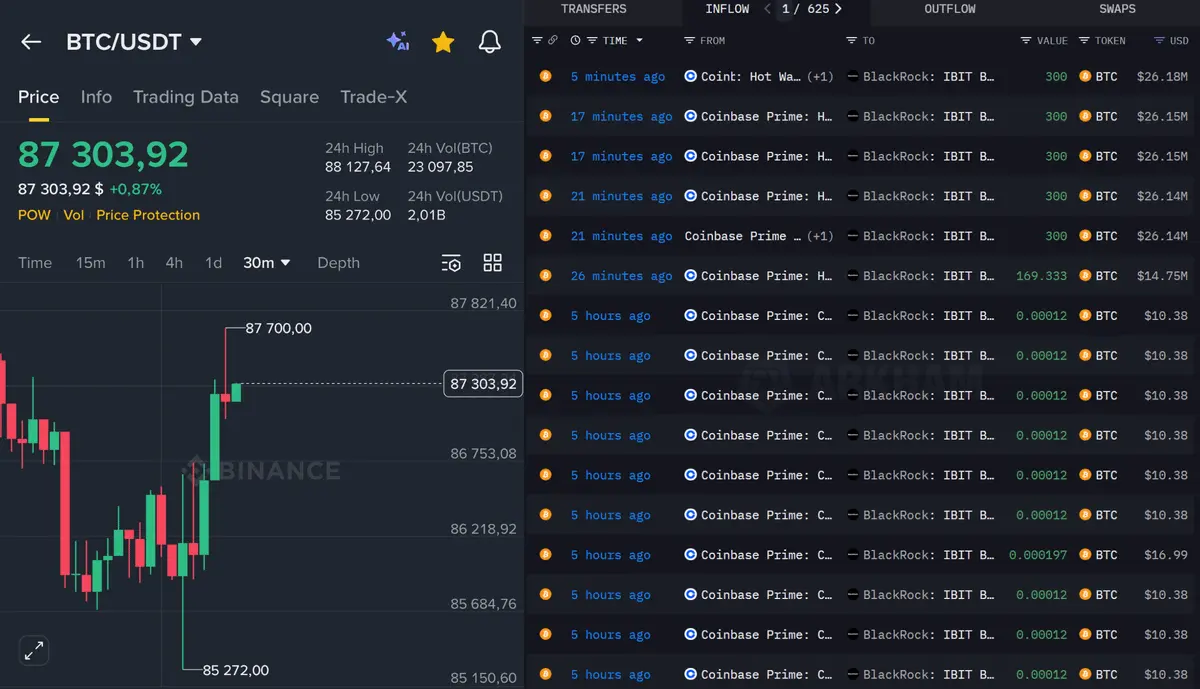Viewport: 1200px width, 689px height.
Task: Select the 1h chart interval
Action: (x=136, y=263)
